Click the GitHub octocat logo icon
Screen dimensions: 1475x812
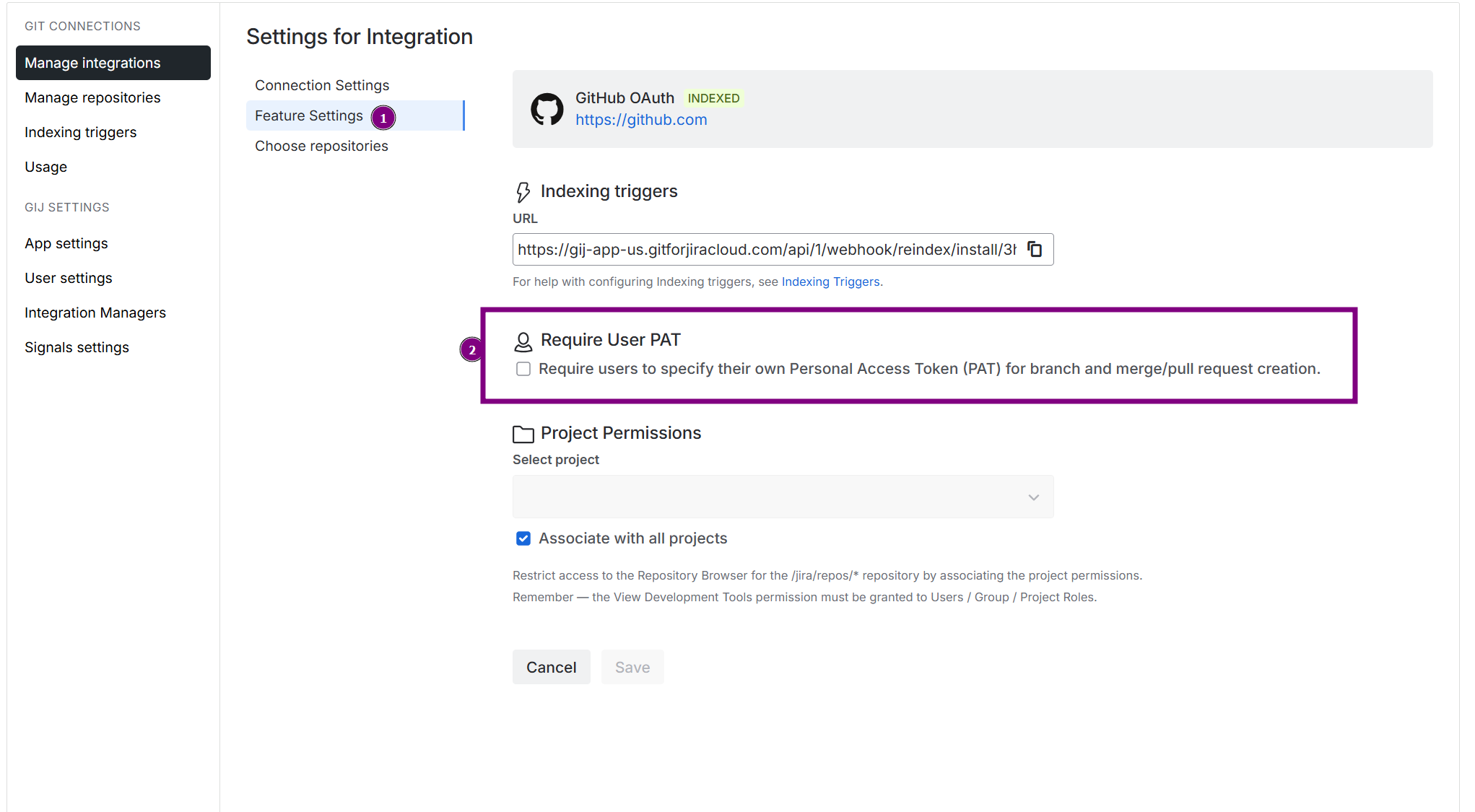(x=547, y=109)
